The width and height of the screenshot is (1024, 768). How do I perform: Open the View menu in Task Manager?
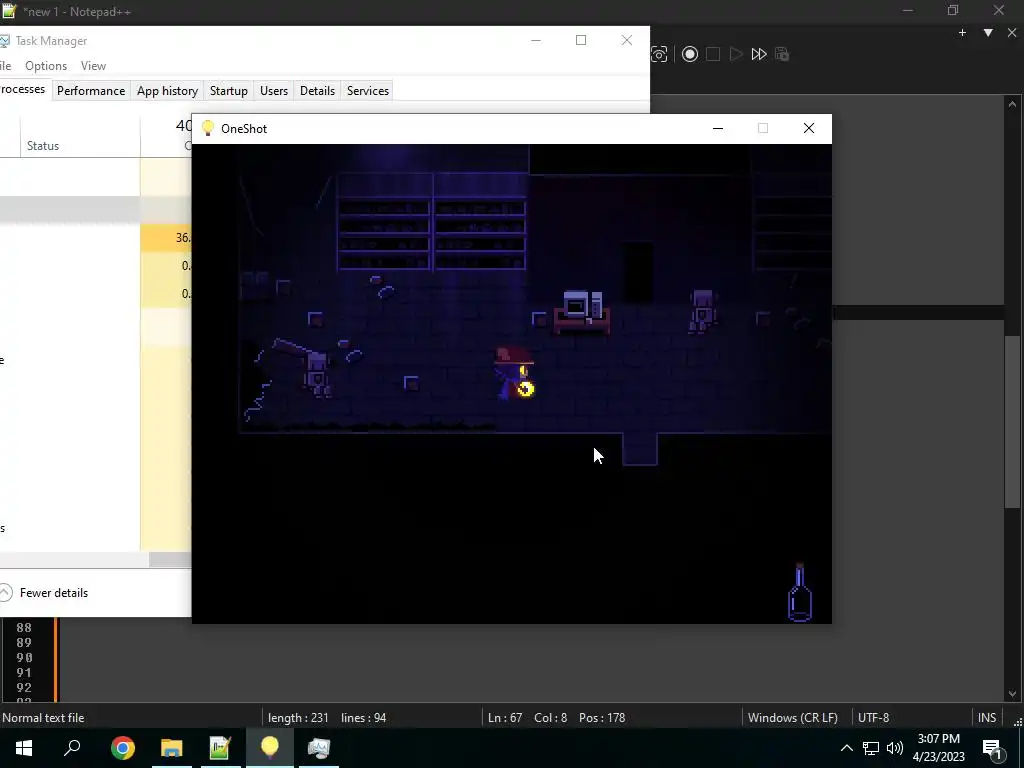coord(93,66)
